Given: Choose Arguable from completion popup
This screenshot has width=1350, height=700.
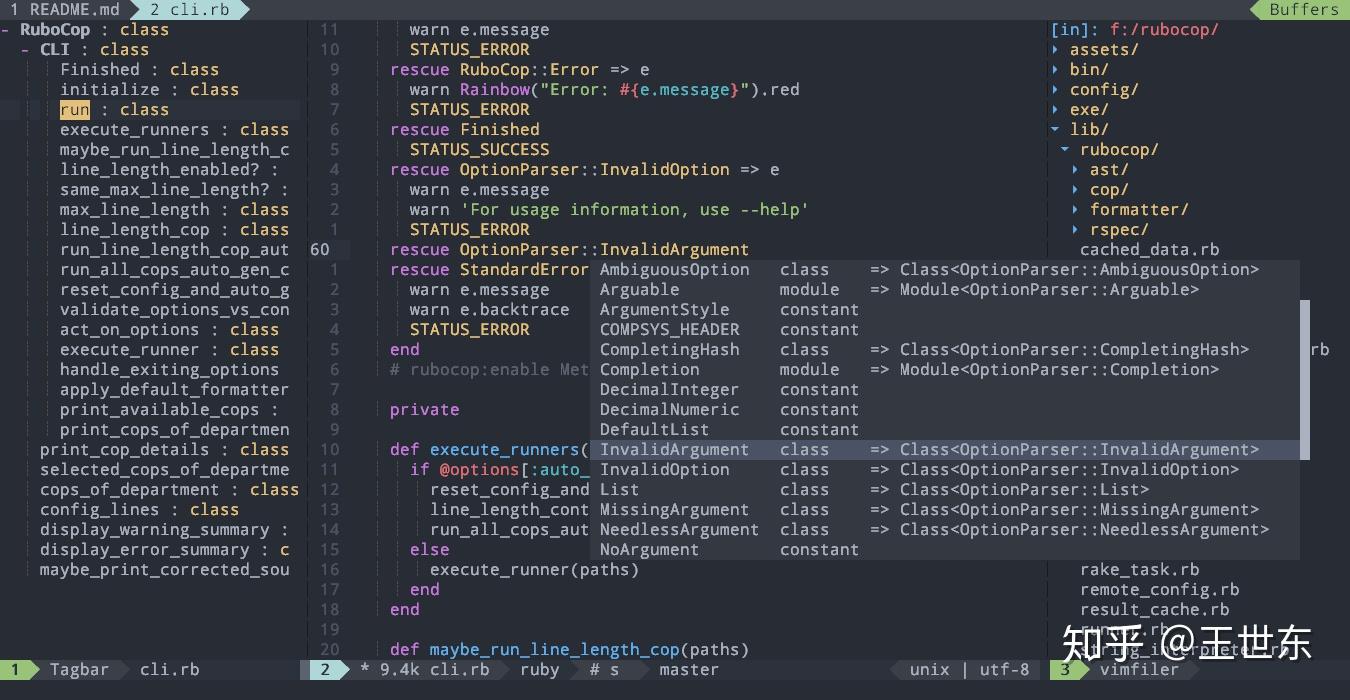Looking at the screenshot, I should click(945, 290).
